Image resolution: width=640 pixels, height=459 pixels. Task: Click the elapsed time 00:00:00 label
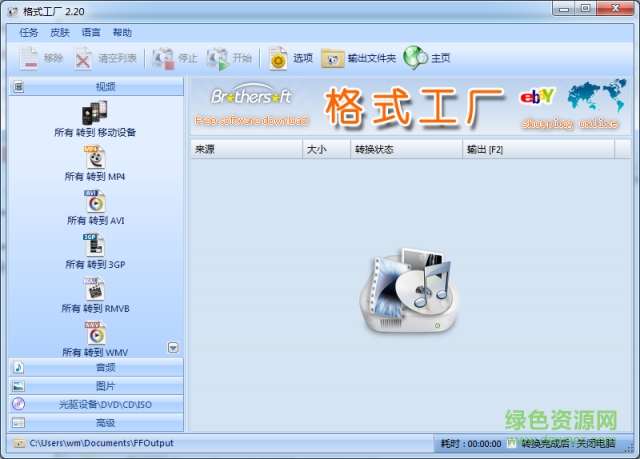[471, 444]
